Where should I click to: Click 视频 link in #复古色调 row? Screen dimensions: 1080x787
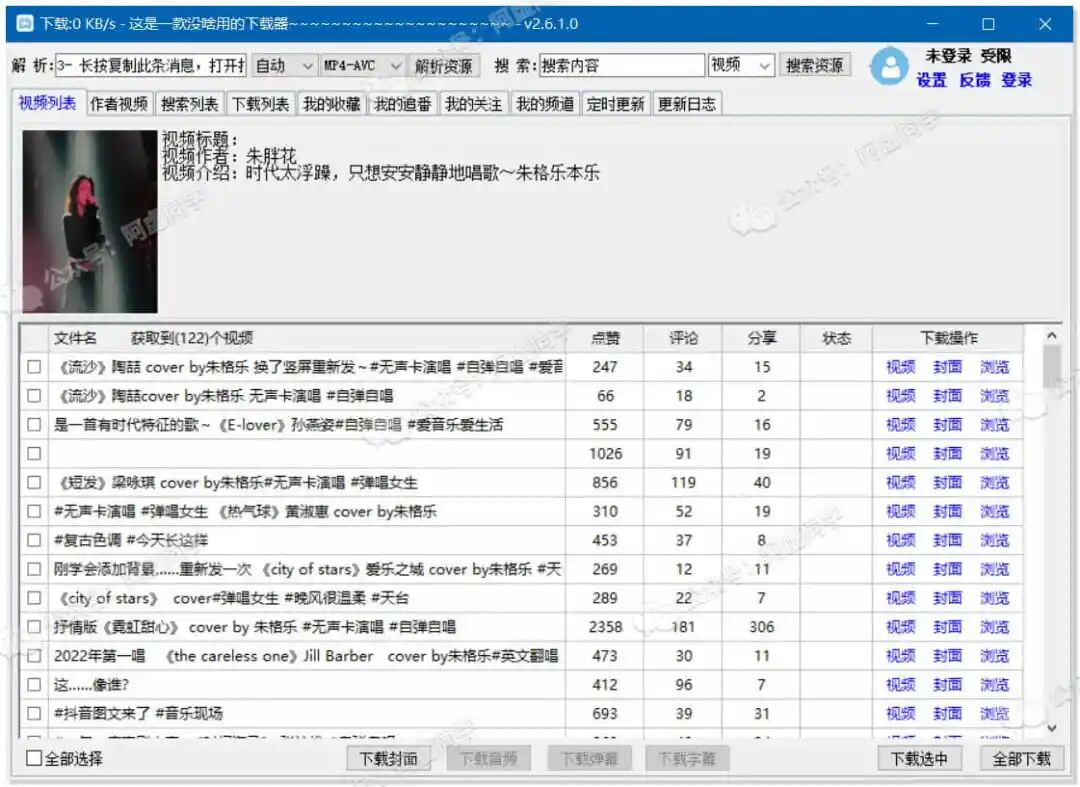900,541
